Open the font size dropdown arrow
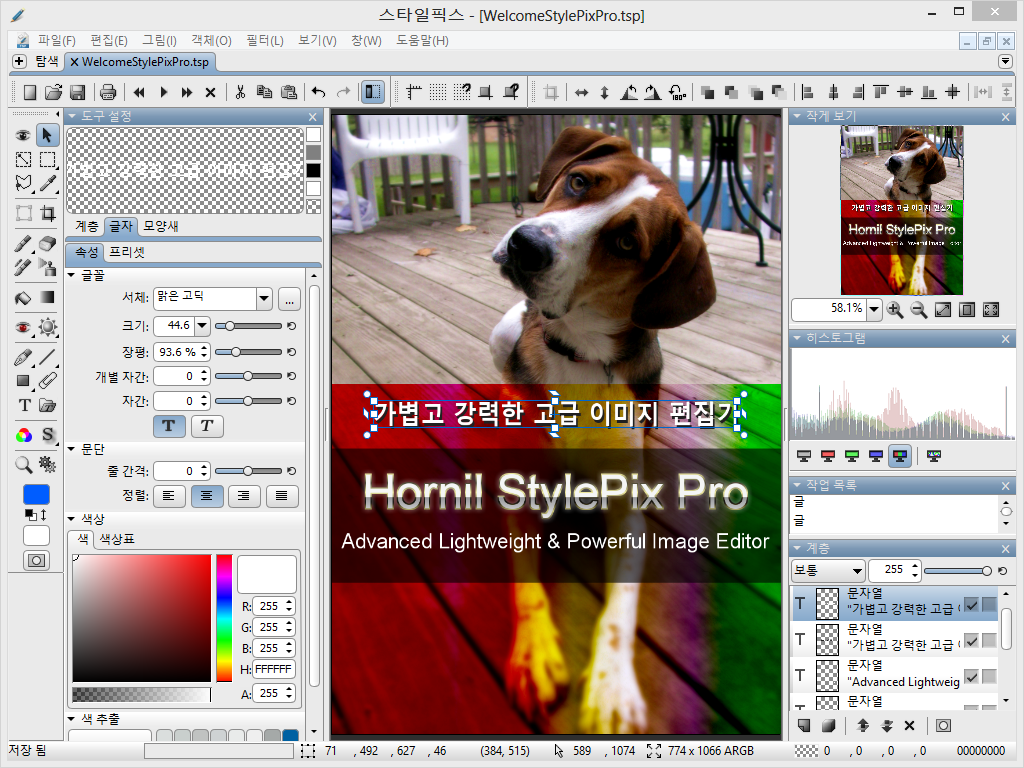 pyautogui.click(x=202, y=325)
